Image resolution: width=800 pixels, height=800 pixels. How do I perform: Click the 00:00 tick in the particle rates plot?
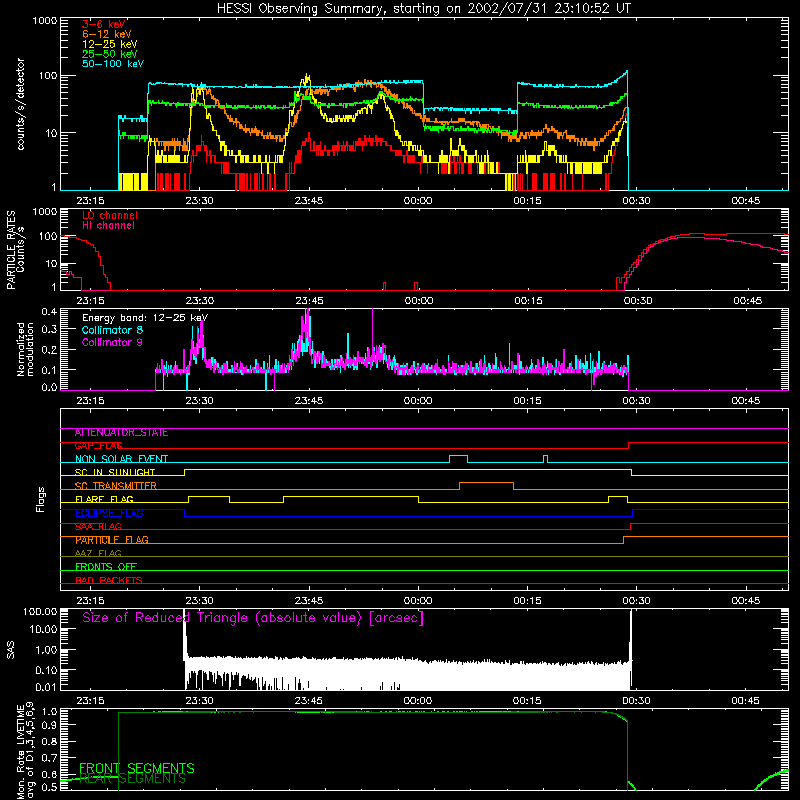tap(419, 301)
